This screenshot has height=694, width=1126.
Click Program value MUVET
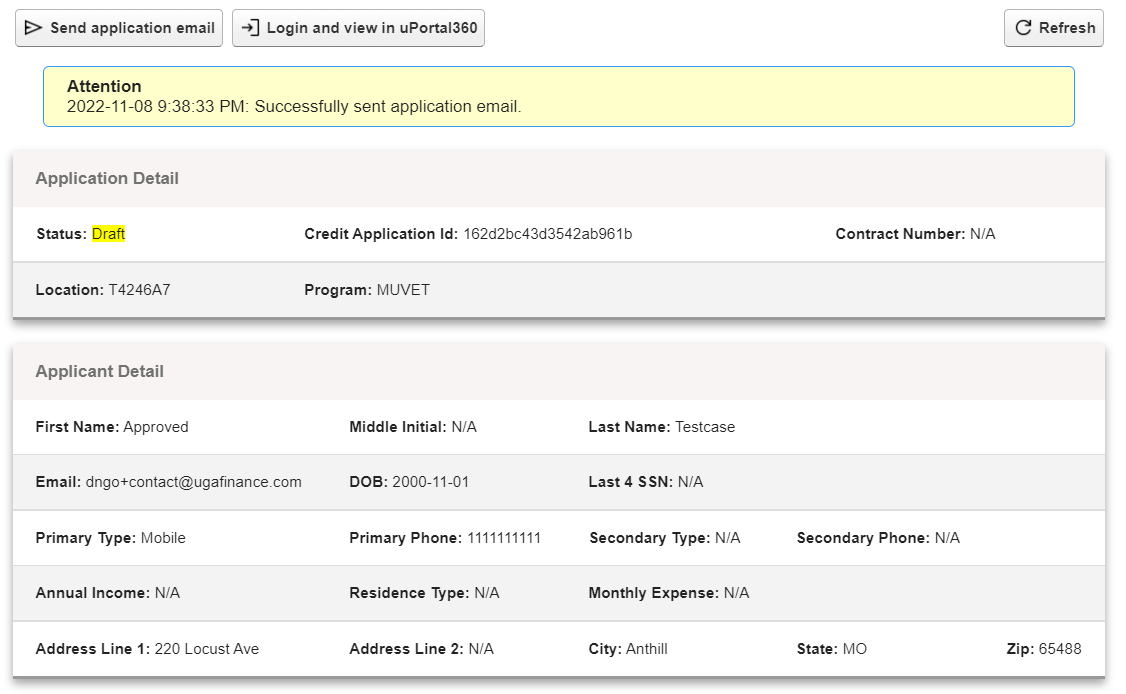click(x=403, y=290)
